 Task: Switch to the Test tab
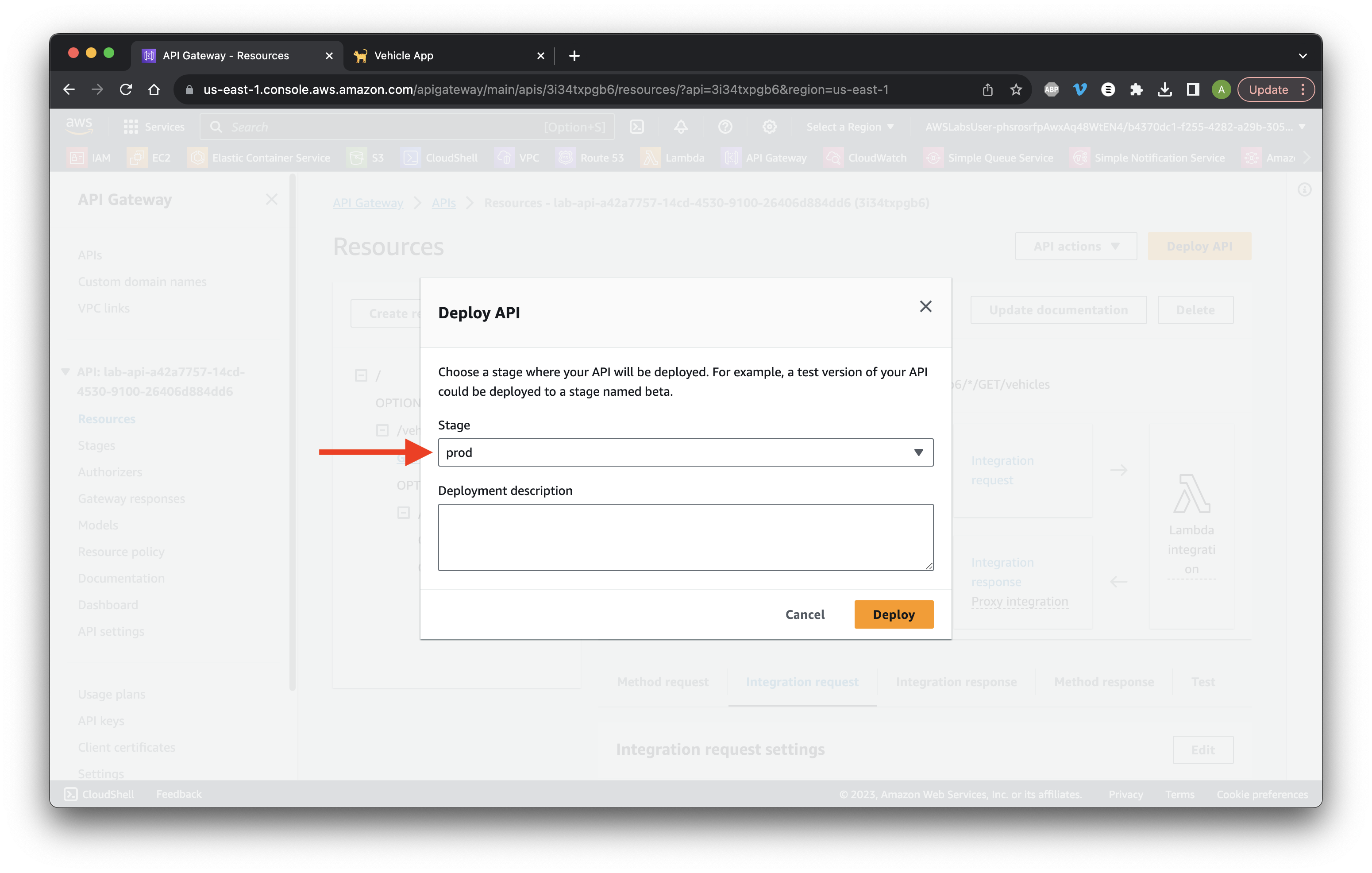[x=1203, y=681]
